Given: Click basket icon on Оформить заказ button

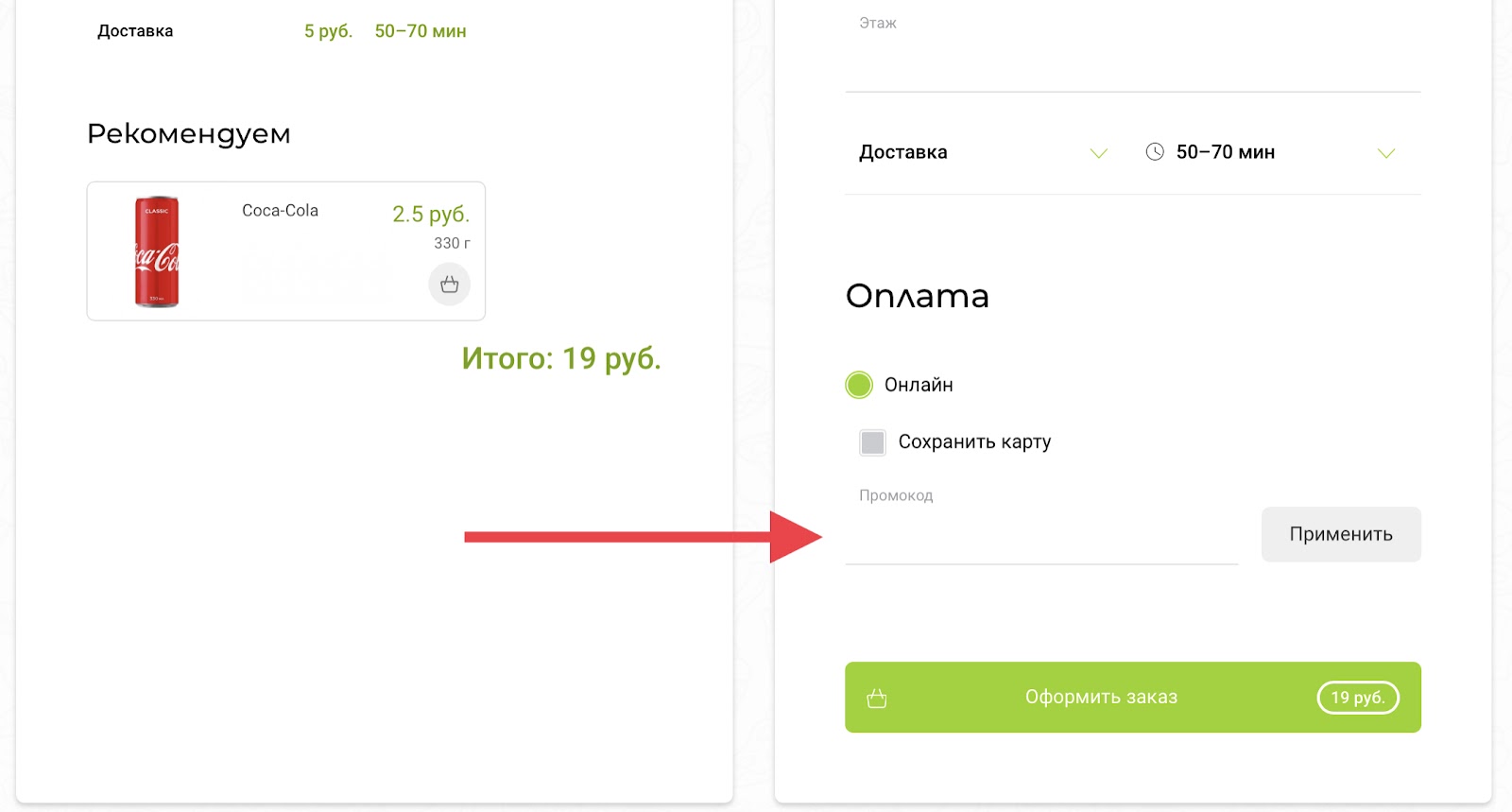Looking at the screenshot, I should click(877, 699).
